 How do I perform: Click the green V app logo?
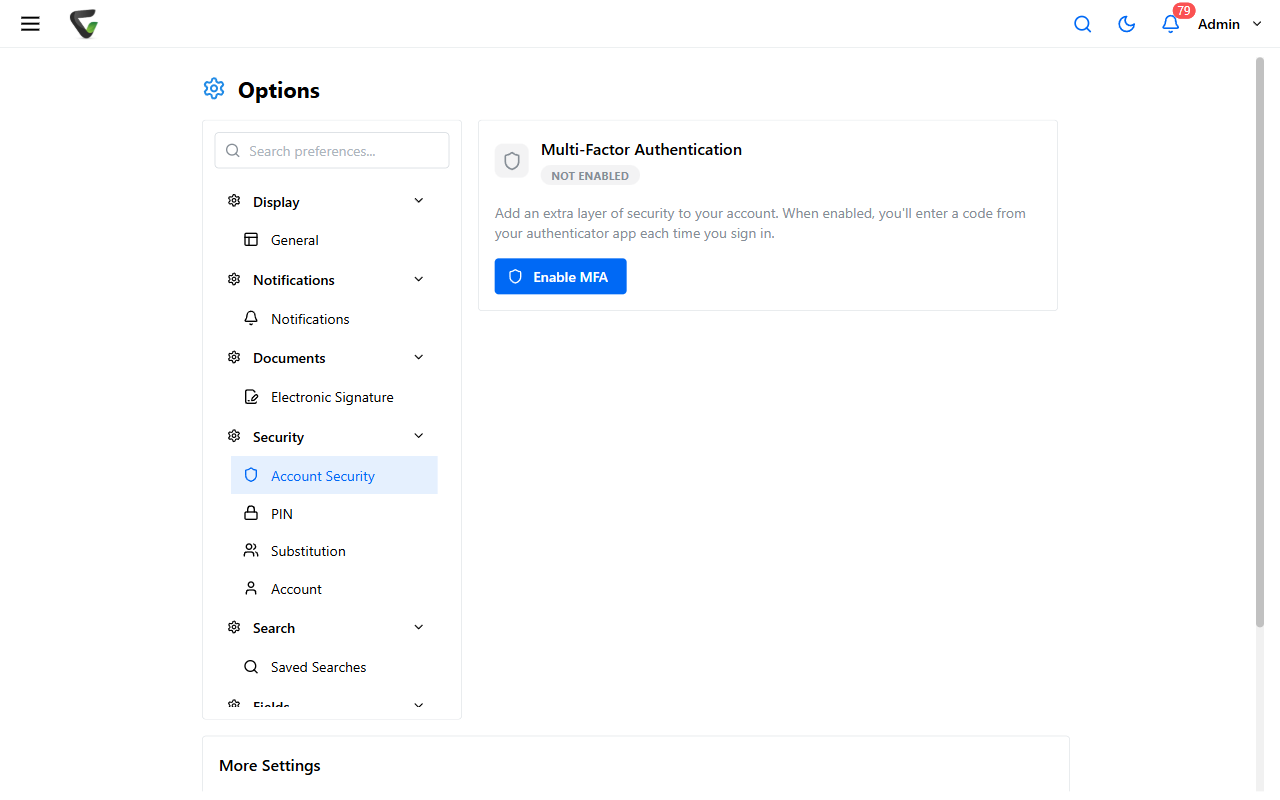pyautogui.click(x=84, y=24)
